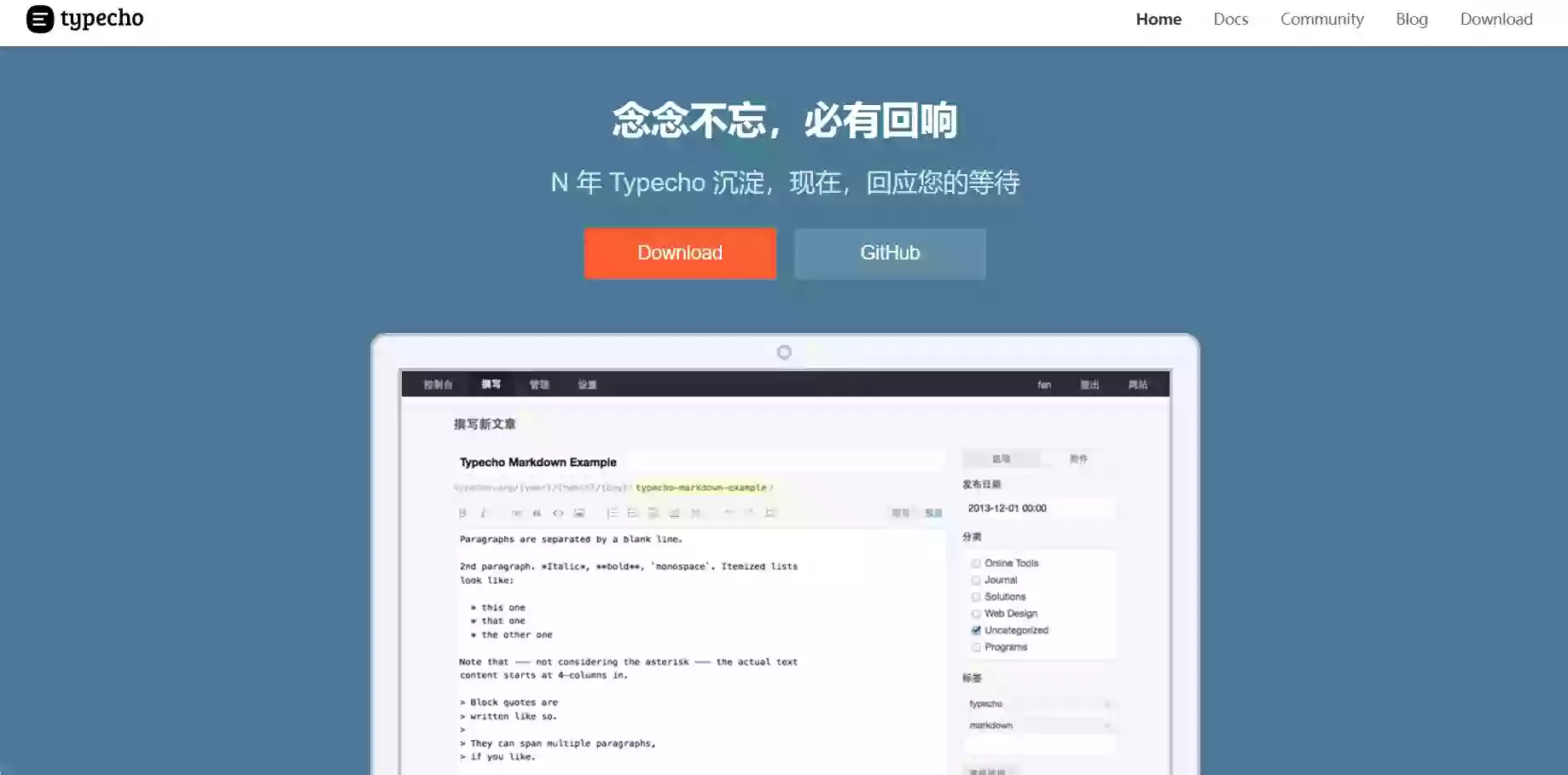
Task: Select the Bold icon in the editor toolbar
Action: tap(462, 513)
